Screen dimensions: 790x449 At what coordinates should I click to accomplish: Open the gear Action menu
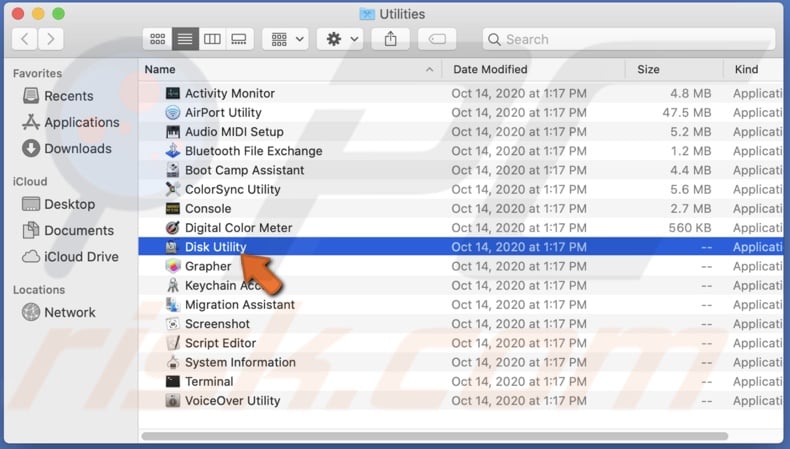point(340,39)
